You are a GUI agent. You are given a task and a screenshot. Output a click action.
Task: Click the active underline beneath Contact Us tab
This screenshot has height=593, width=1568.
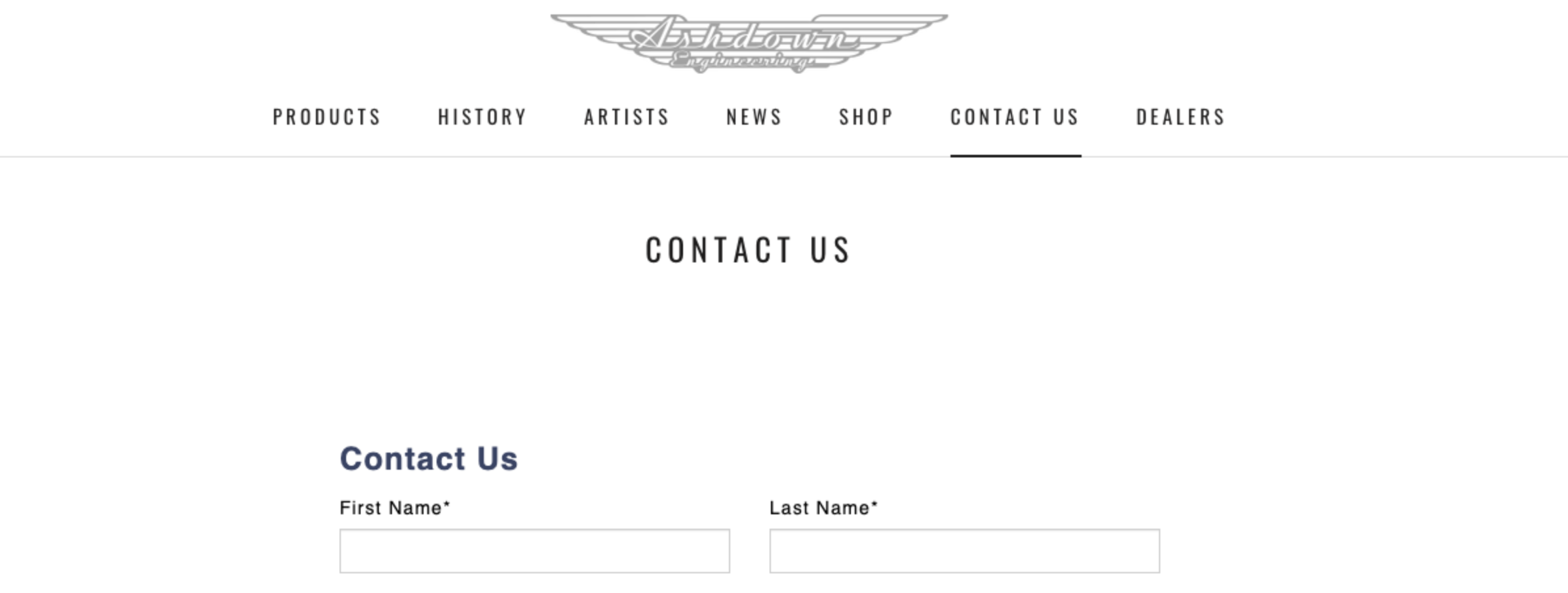pyautogui.click(x=1015, y=155)
